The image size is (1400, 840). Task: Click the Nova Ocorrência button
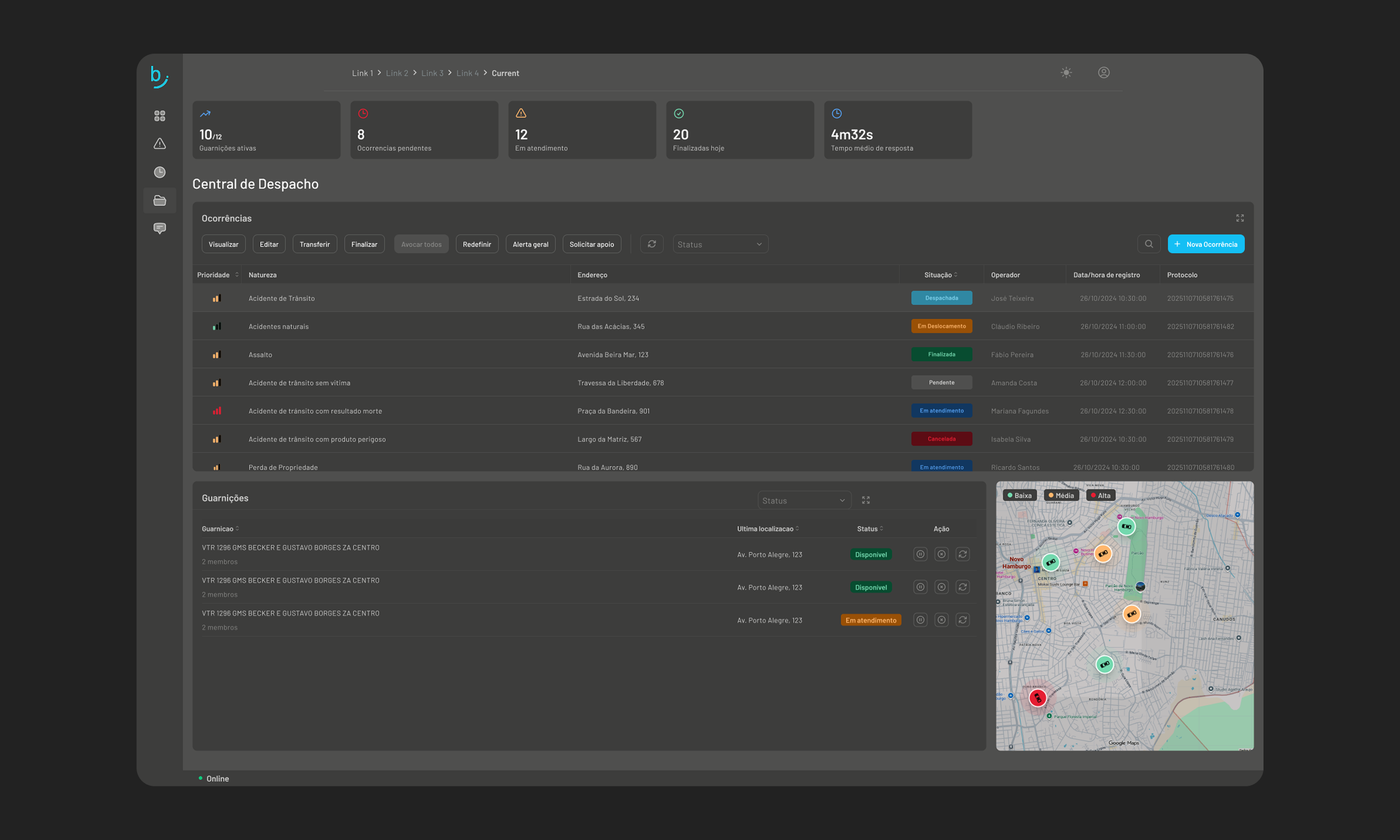[1205, 244]
